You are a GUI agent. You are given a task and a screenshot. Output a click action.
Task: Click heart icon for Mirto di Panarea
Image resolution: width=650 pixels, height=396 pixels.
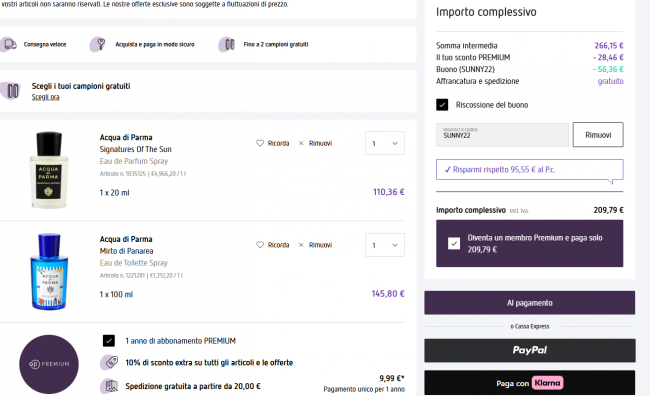pyautogui.click(x=260, y=245)
